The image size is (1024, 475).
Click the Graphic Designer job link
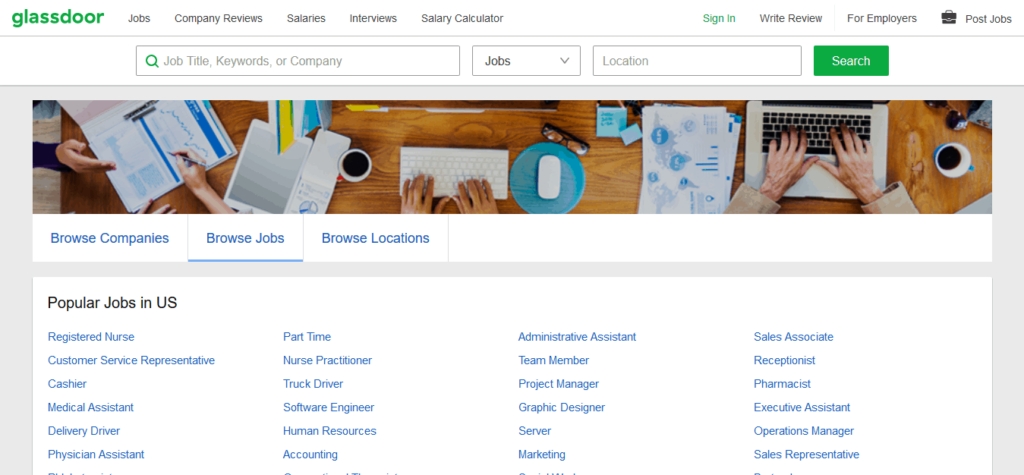click(x=561, y=407)
